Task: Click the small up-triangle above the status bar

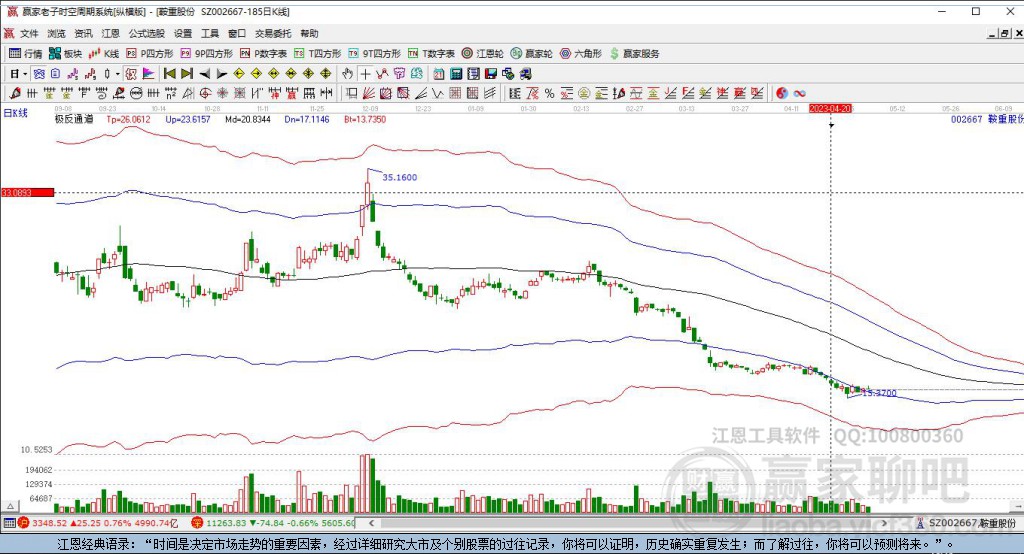Action: pos(10,506)
